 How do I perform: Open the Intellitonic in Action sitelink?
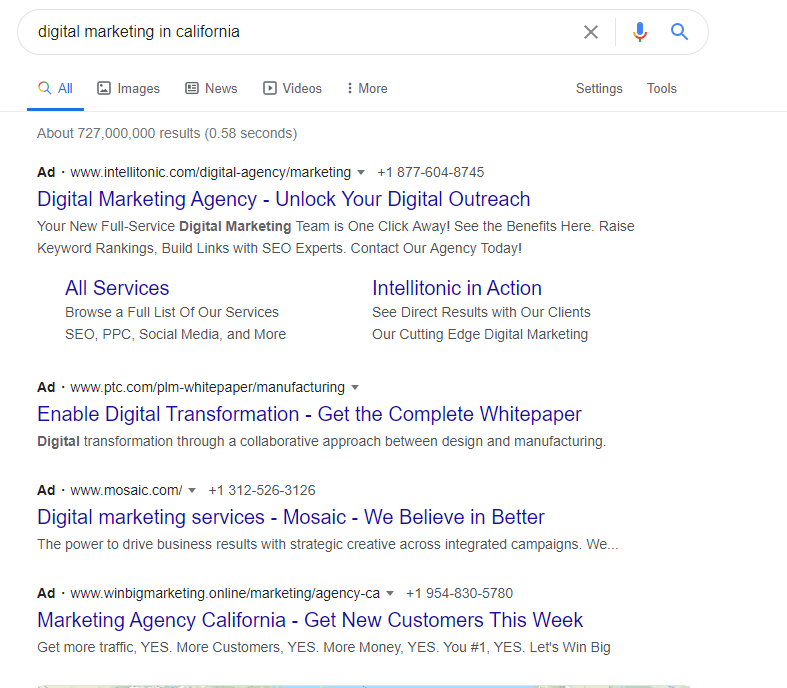coord(457,288)
